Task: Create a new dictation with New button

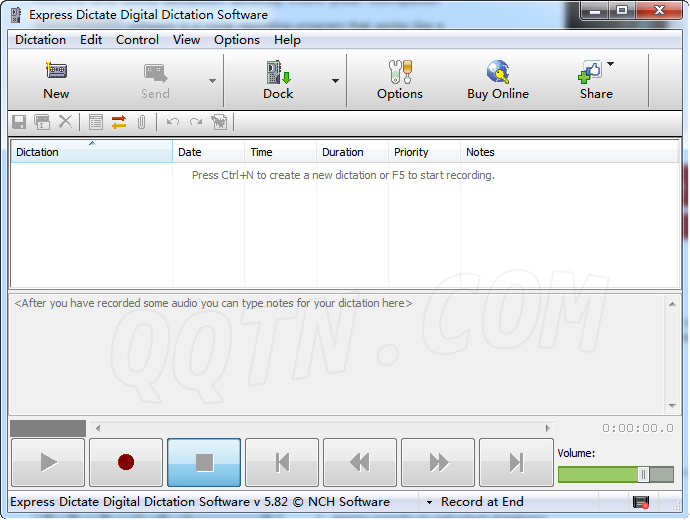Action: (x=56, y=80)
